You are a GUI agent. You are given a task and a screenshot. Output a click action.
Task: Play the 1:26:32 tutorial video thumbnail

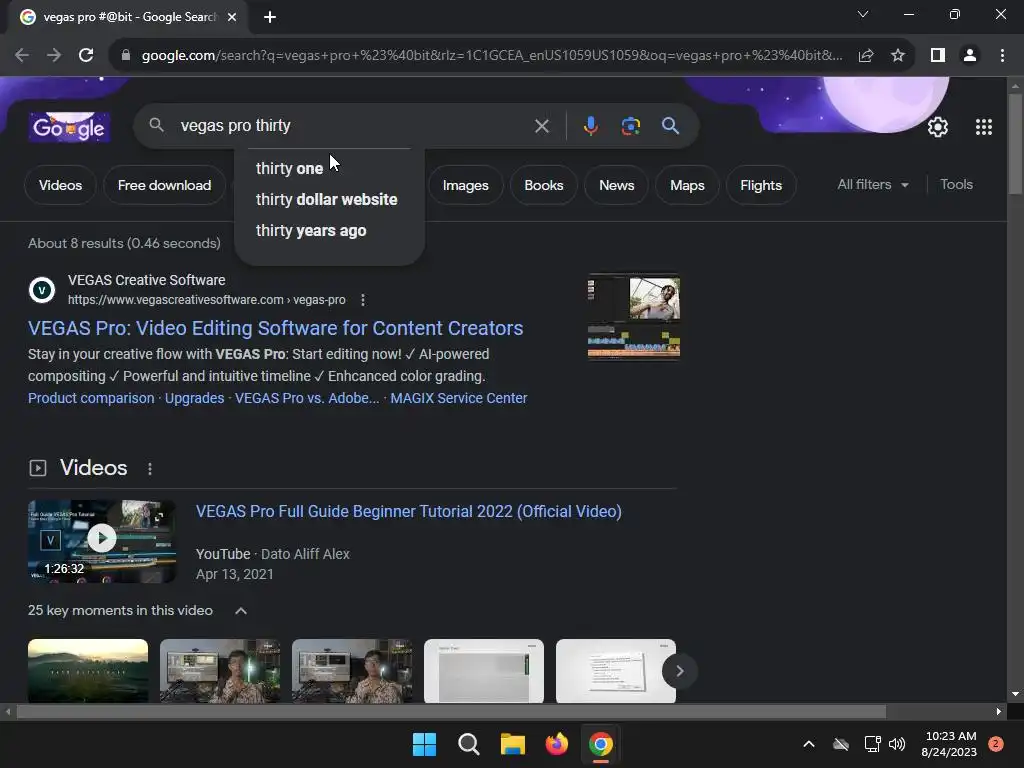102,541
